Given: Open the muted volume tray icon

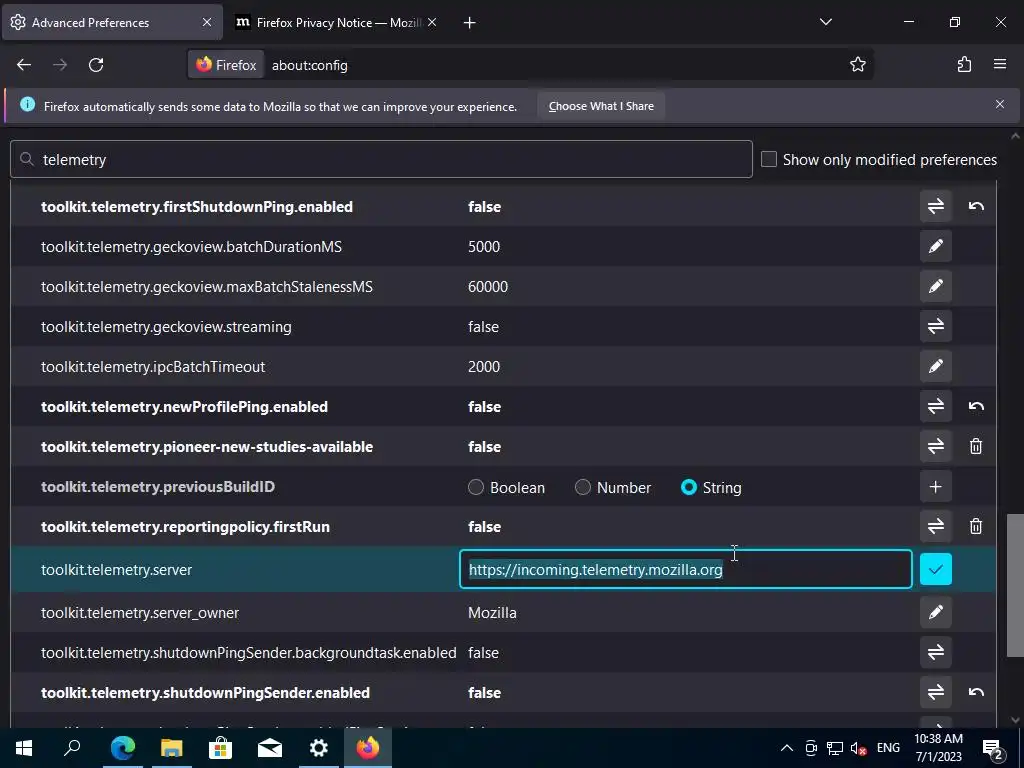Looking at the screenshot, I should coord(859,748).
